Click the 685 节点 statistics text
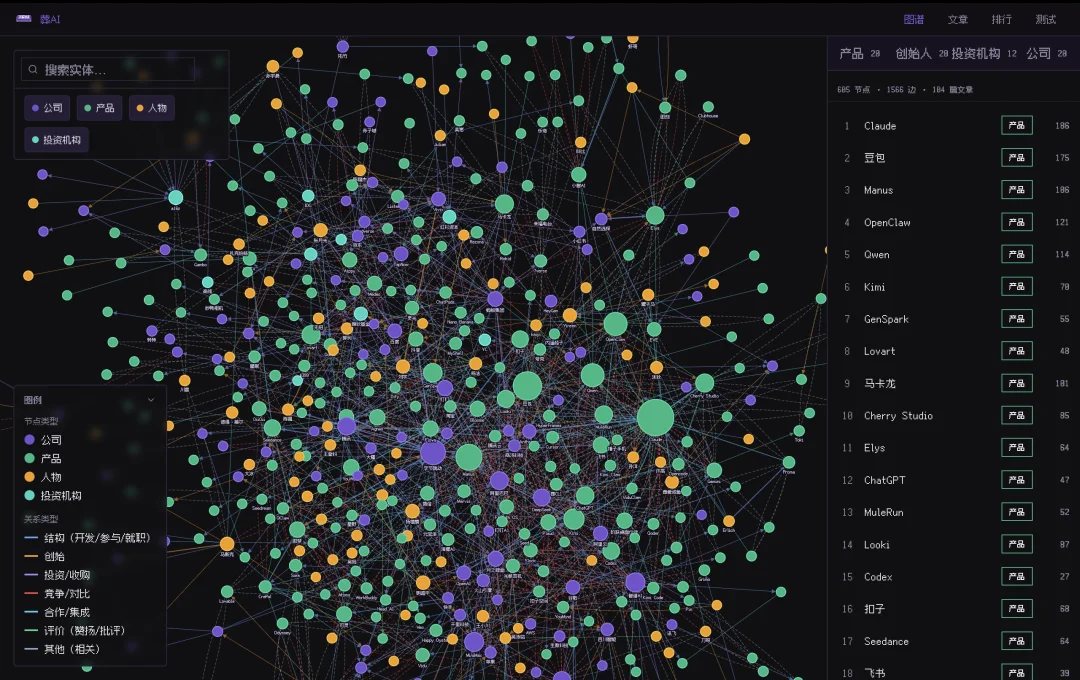This screenshot has height=680, width=1080. (853, 90)
